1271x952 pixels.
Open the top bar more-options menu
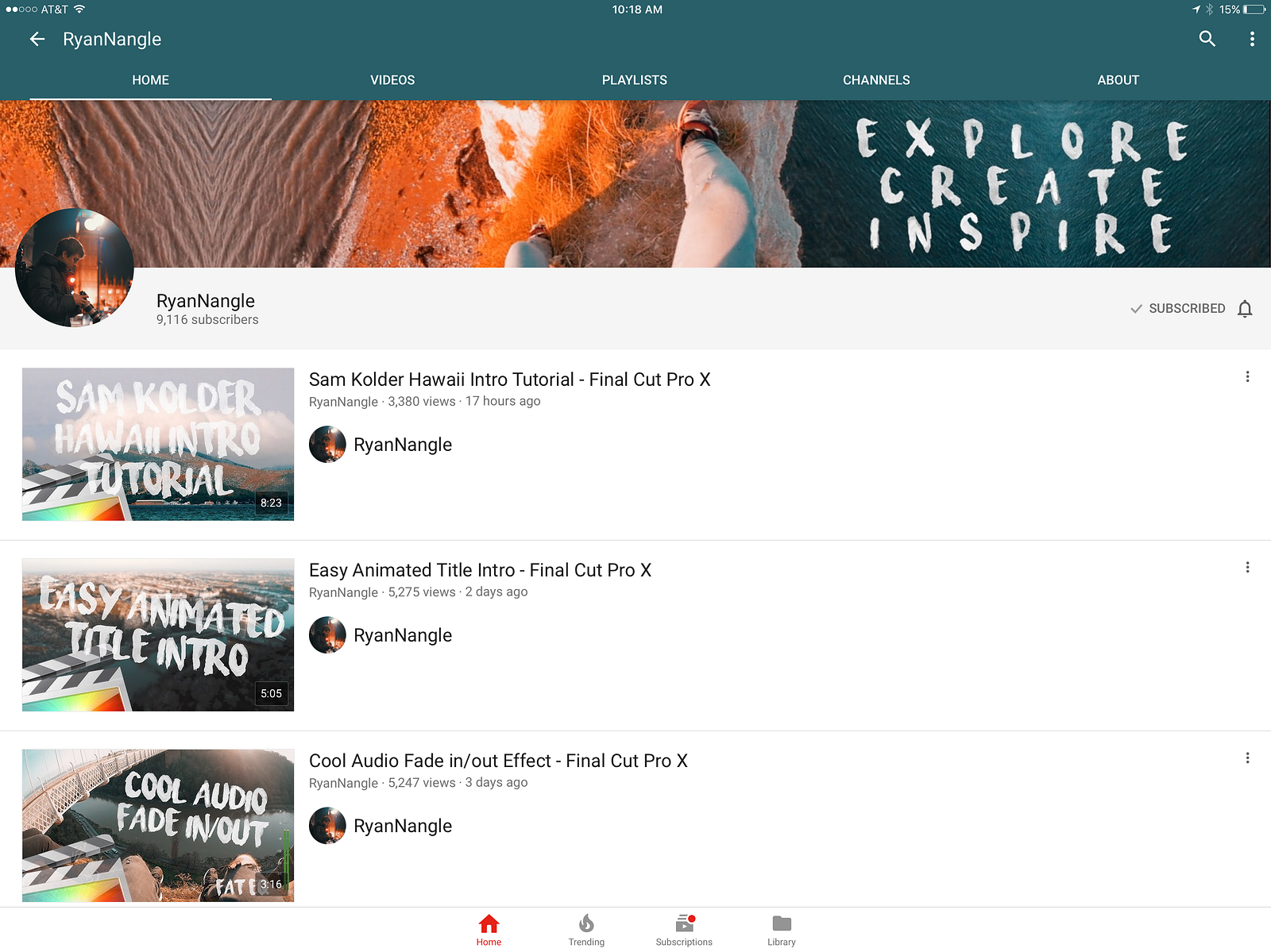pos(1252,39)
